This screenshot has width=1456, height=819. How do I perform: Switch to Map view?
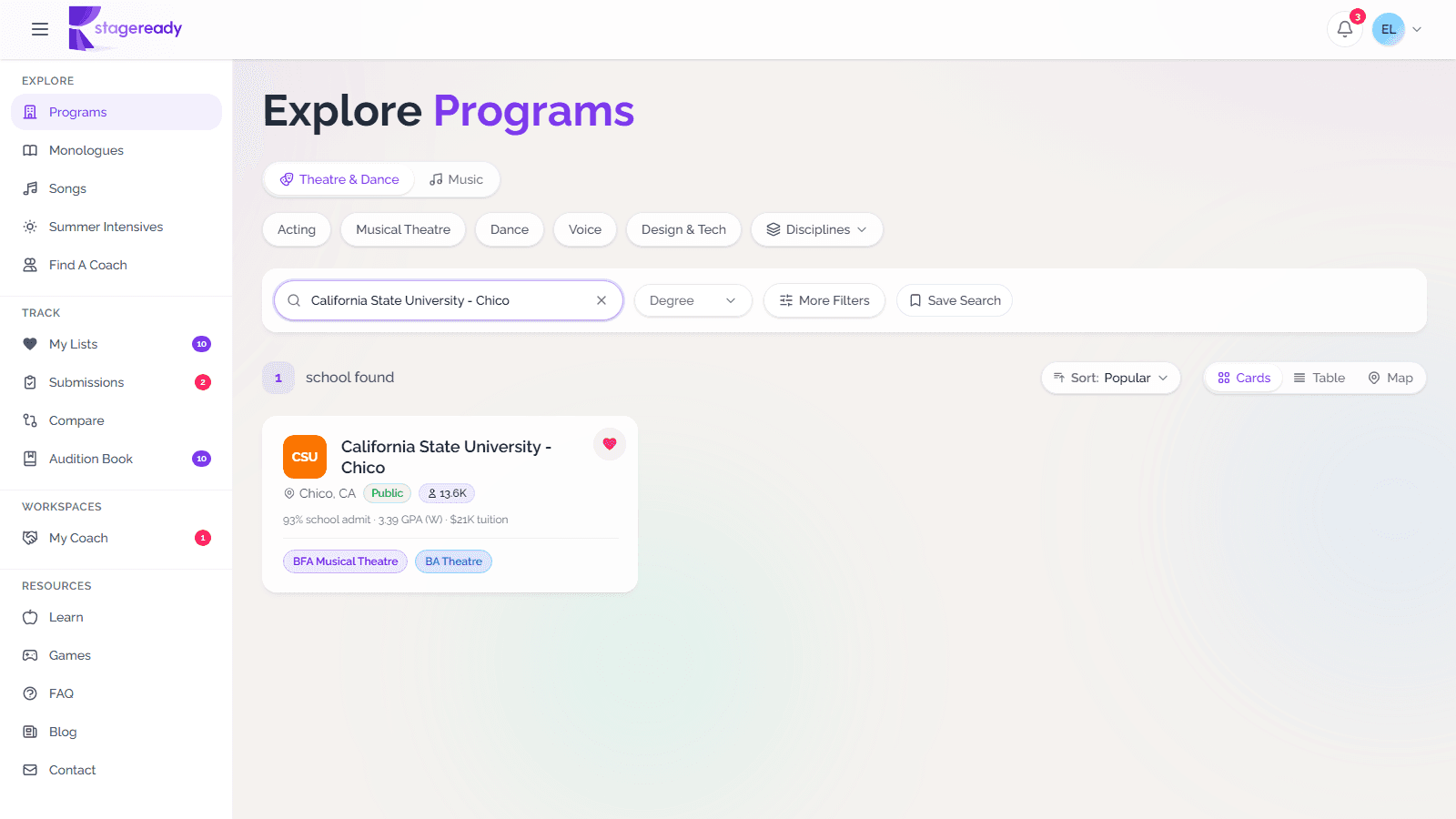pos(1390,378)
